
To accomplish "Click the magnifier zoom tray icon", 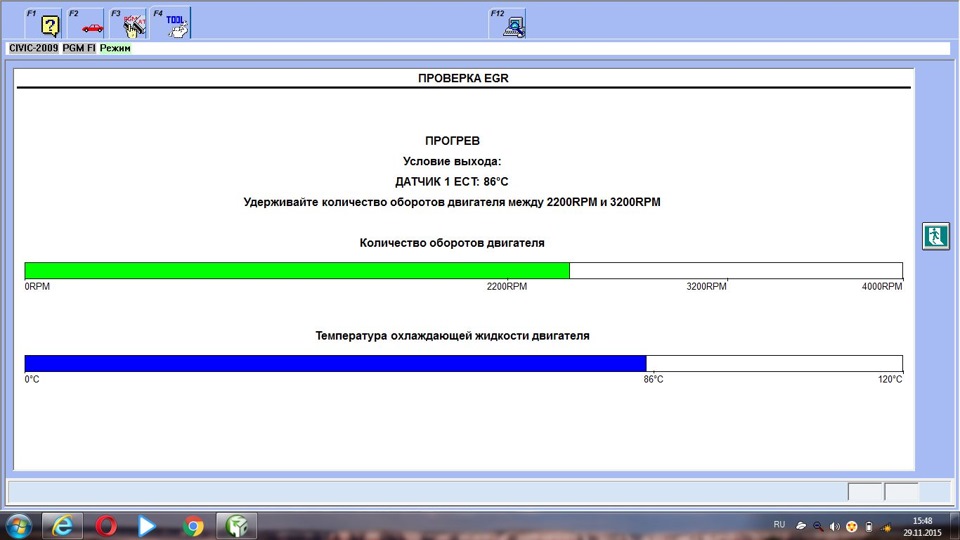I will pos(818,526).
